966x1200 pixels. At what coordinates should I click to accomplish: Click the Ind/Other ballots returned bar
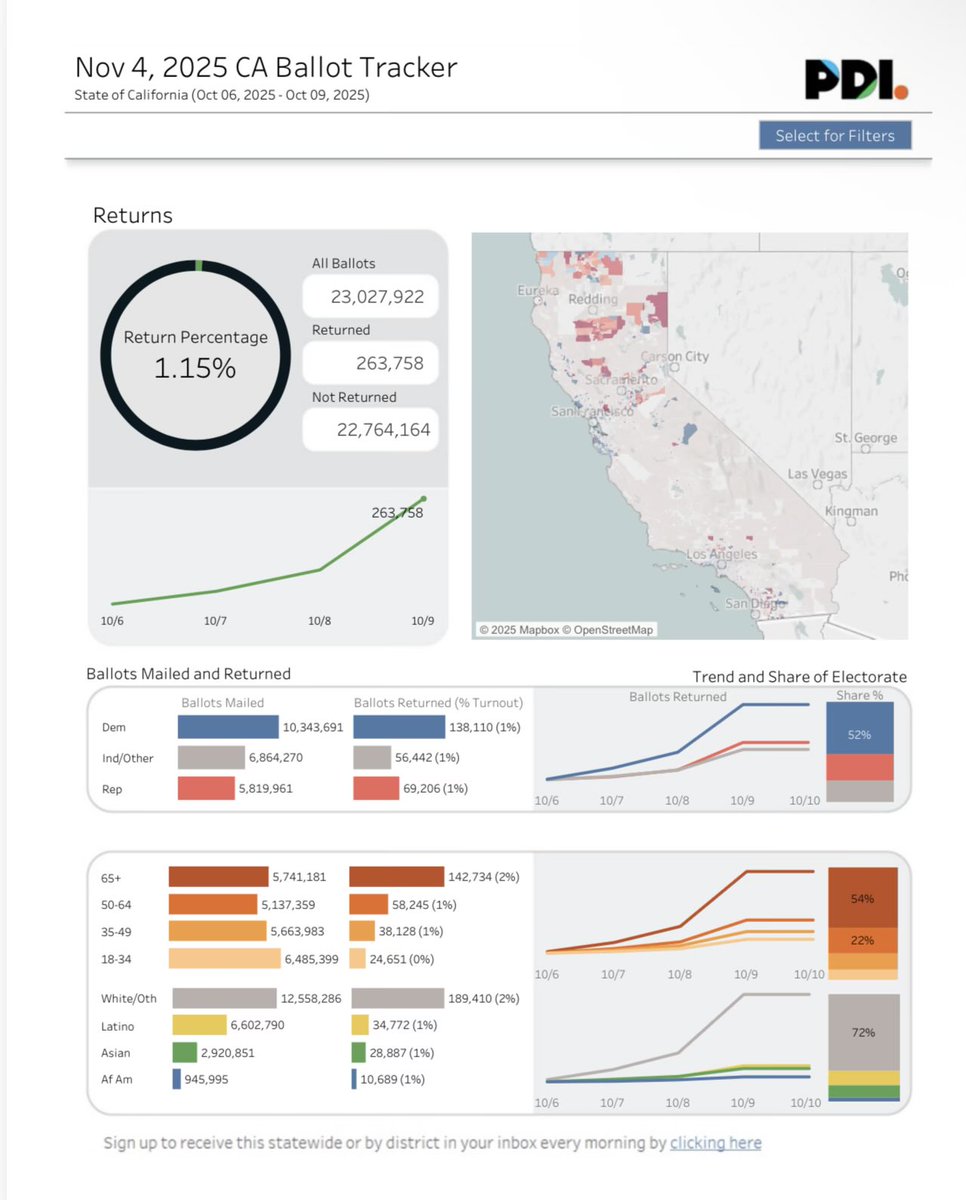371,758
